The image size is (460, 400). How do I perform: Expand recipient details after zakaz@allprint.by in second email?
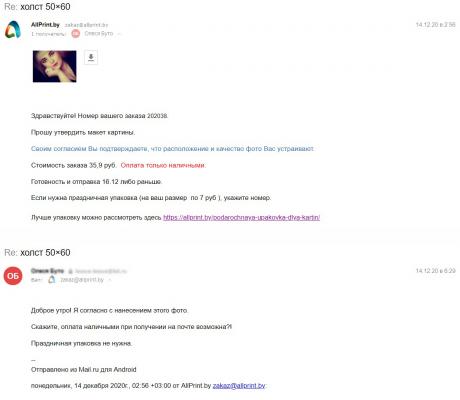110,280
